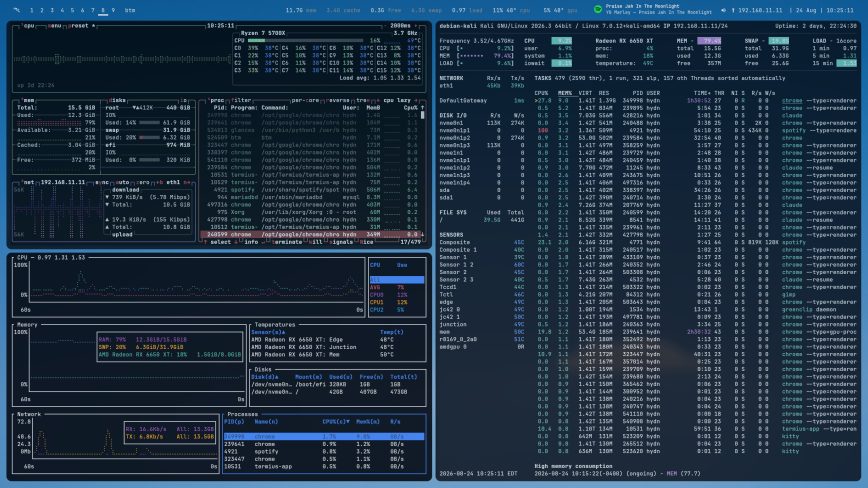Switch to workspace 5 in top bar

coord(73,10)
